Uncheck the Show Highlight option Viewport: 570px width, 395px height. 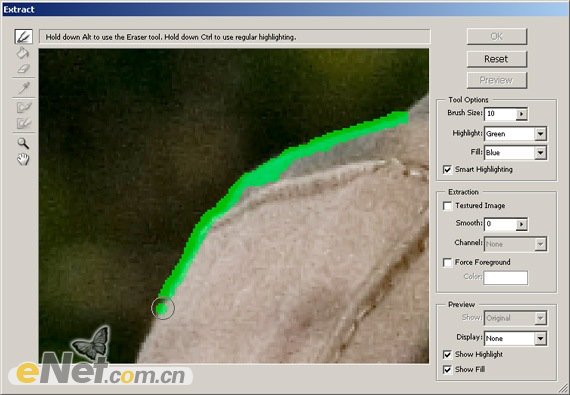(447, 354)
